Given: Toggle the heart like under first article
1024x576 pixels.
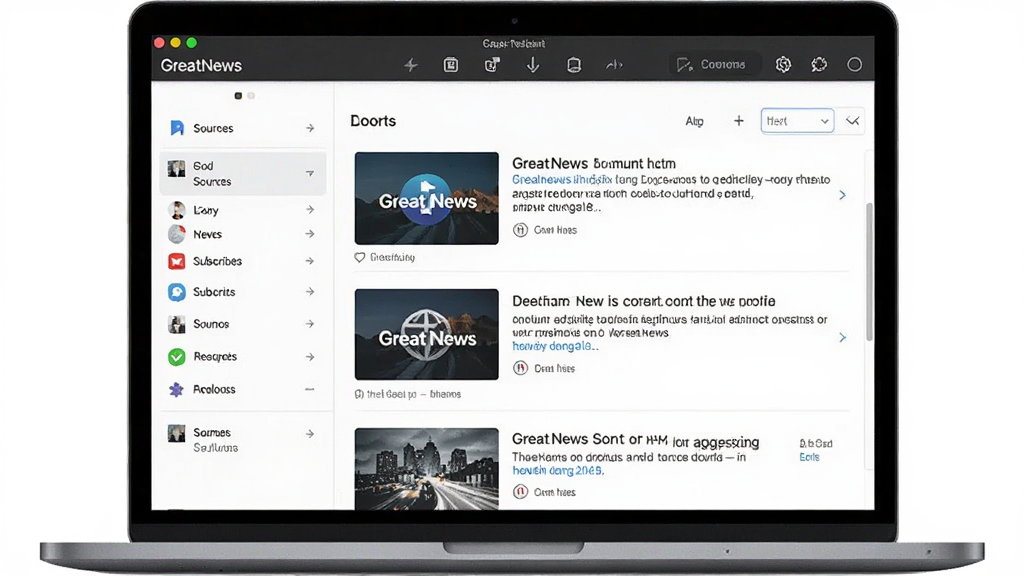Looking at the screenshot, I should point(360,257).
